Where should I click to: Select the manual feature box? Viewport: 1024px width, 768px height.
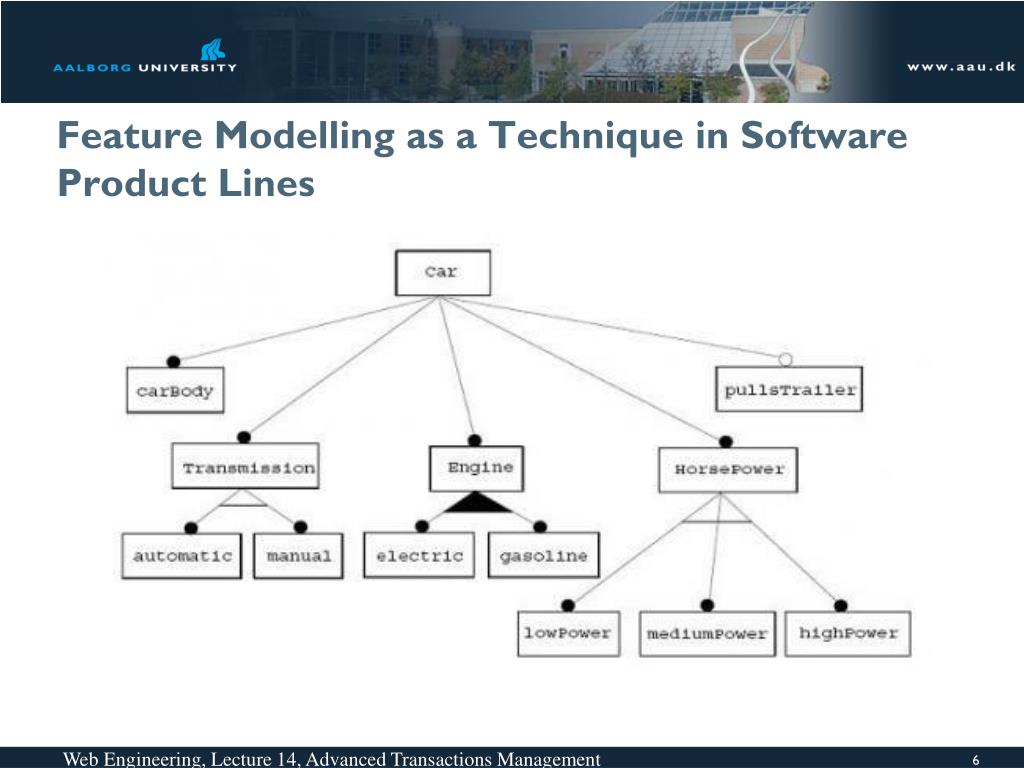point(298,556)
